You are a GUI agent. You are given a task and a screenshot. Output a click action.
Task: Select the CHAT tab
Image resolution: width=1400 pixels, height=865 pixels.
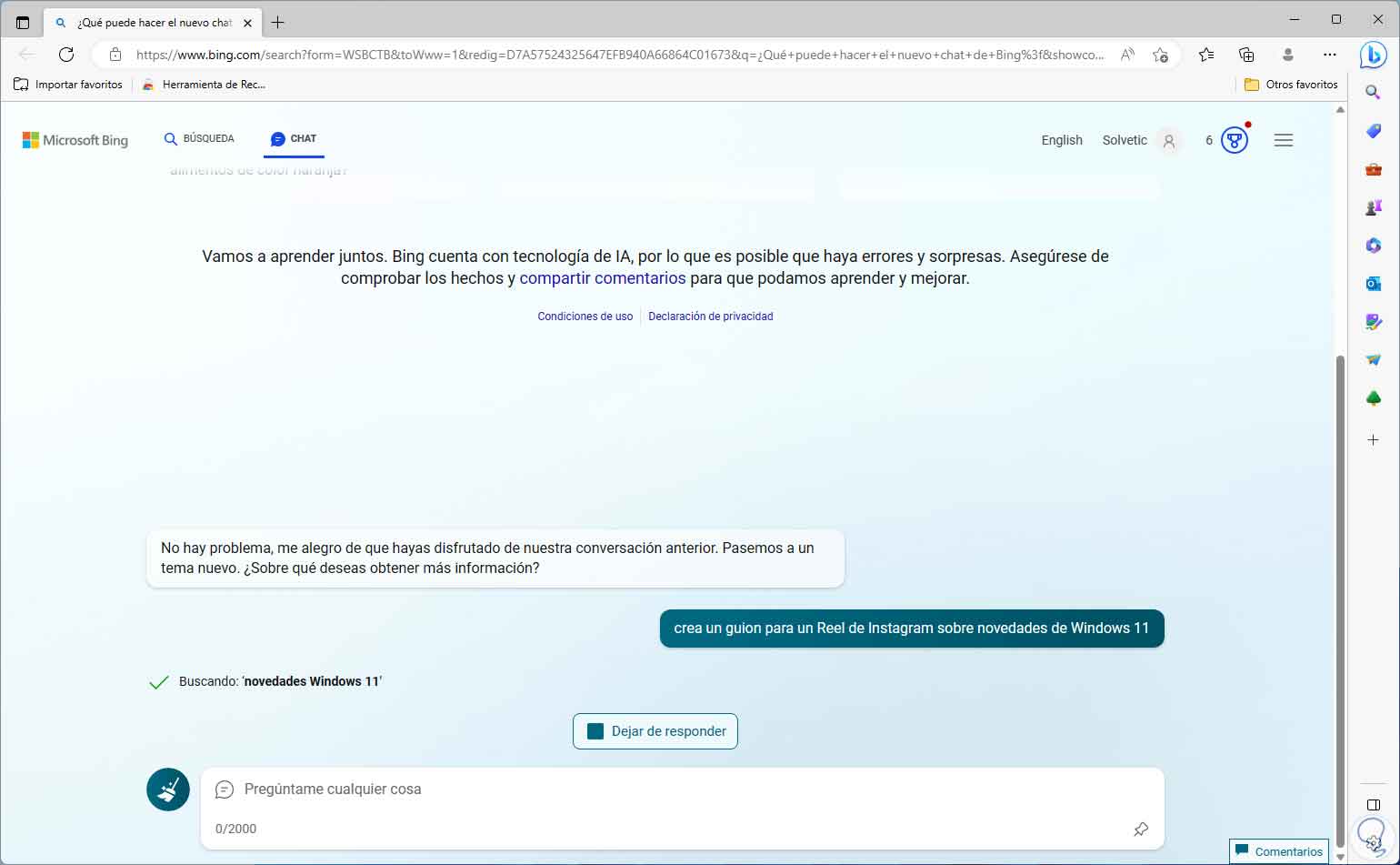coord(294,139)
